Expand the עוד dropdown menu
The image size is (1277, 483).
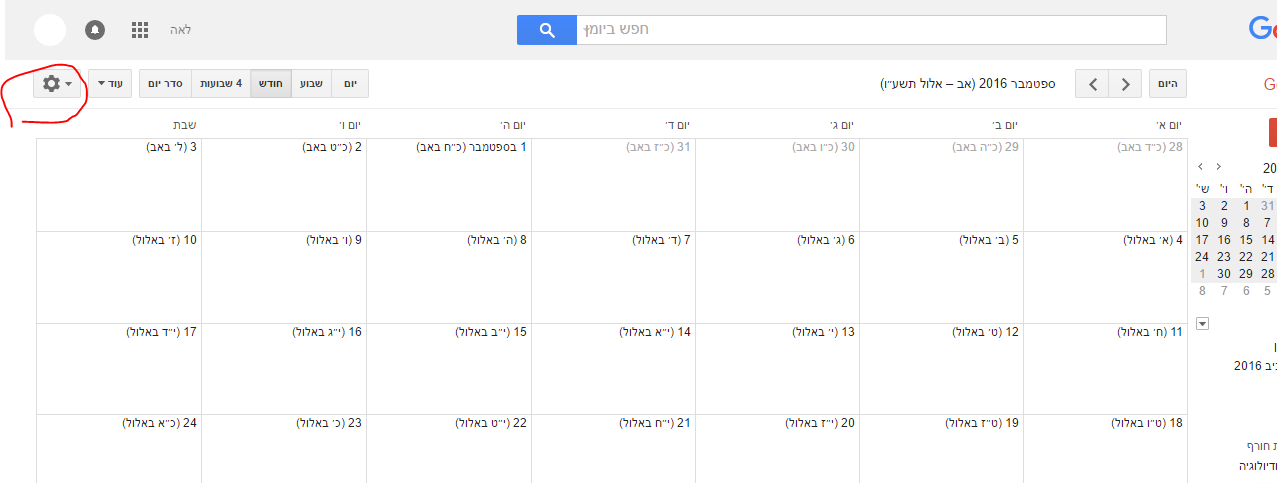point(109,84)
